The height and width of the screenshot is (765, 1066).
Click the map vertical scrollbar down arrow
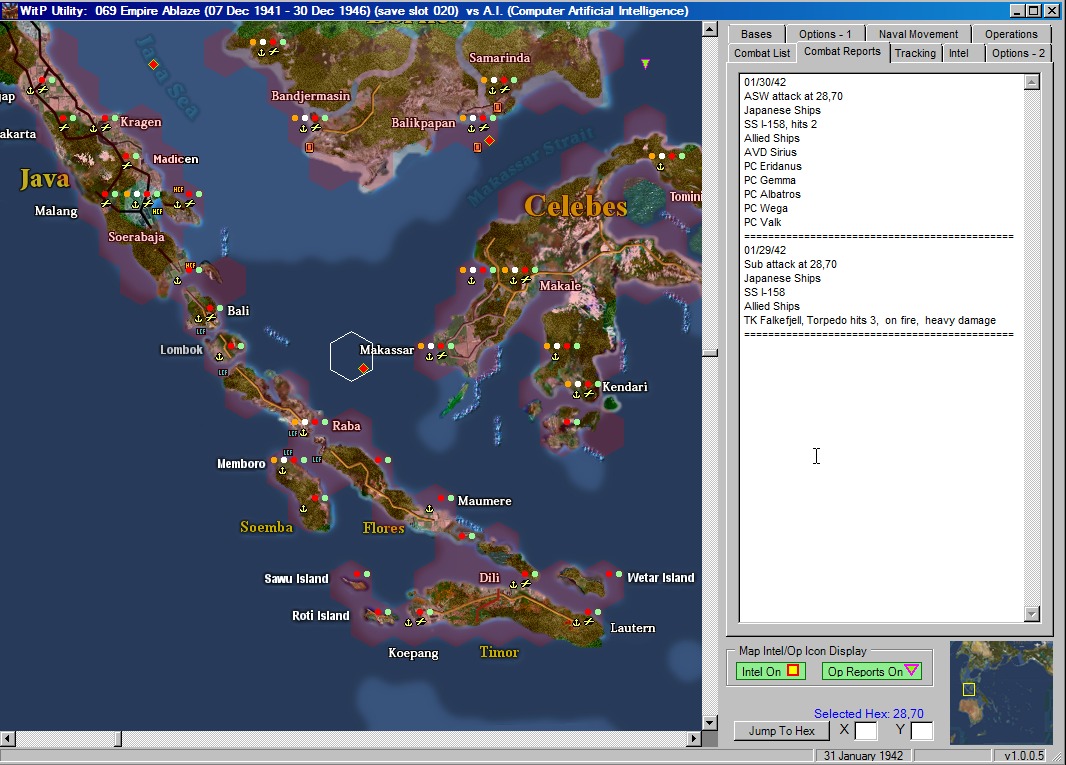click(x=710, y=723)
